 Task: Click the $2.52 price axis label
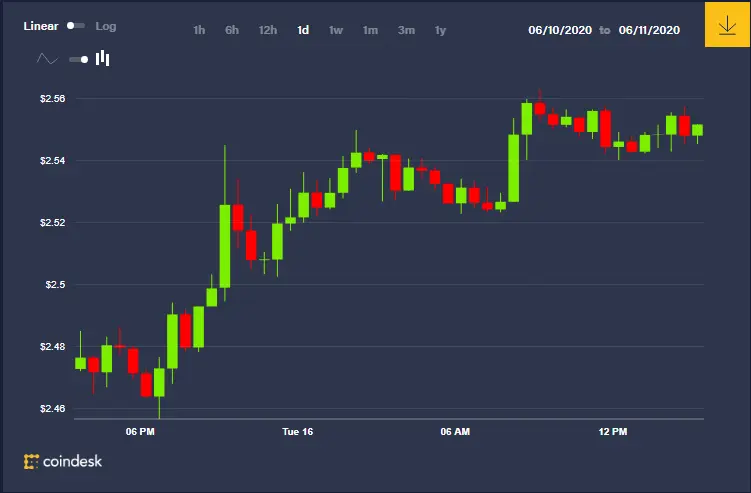[53, 223]
